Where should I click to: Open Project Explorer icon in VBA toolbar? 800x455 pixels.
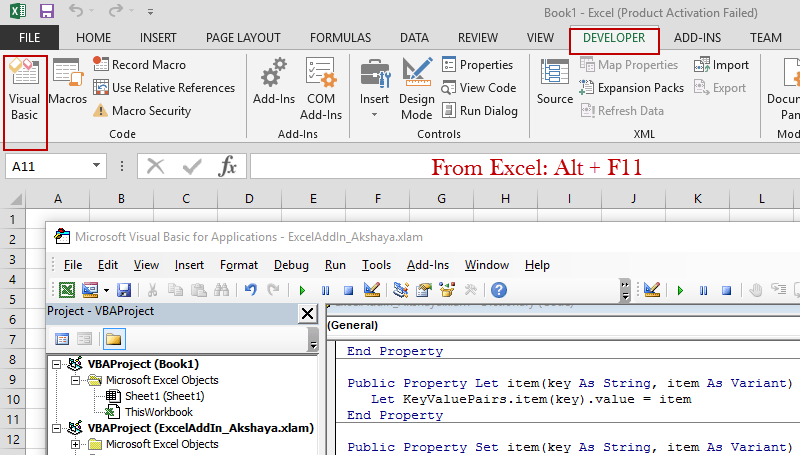pyautogui.click(x=401, y=290)
